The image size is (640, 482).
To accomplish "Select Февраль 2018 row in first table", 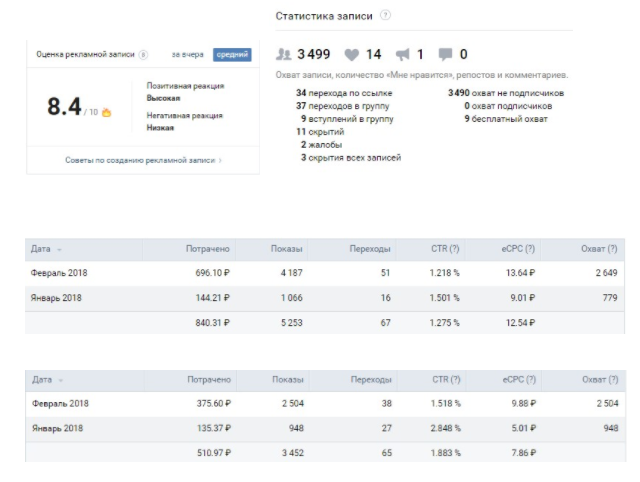I will 325,273.
